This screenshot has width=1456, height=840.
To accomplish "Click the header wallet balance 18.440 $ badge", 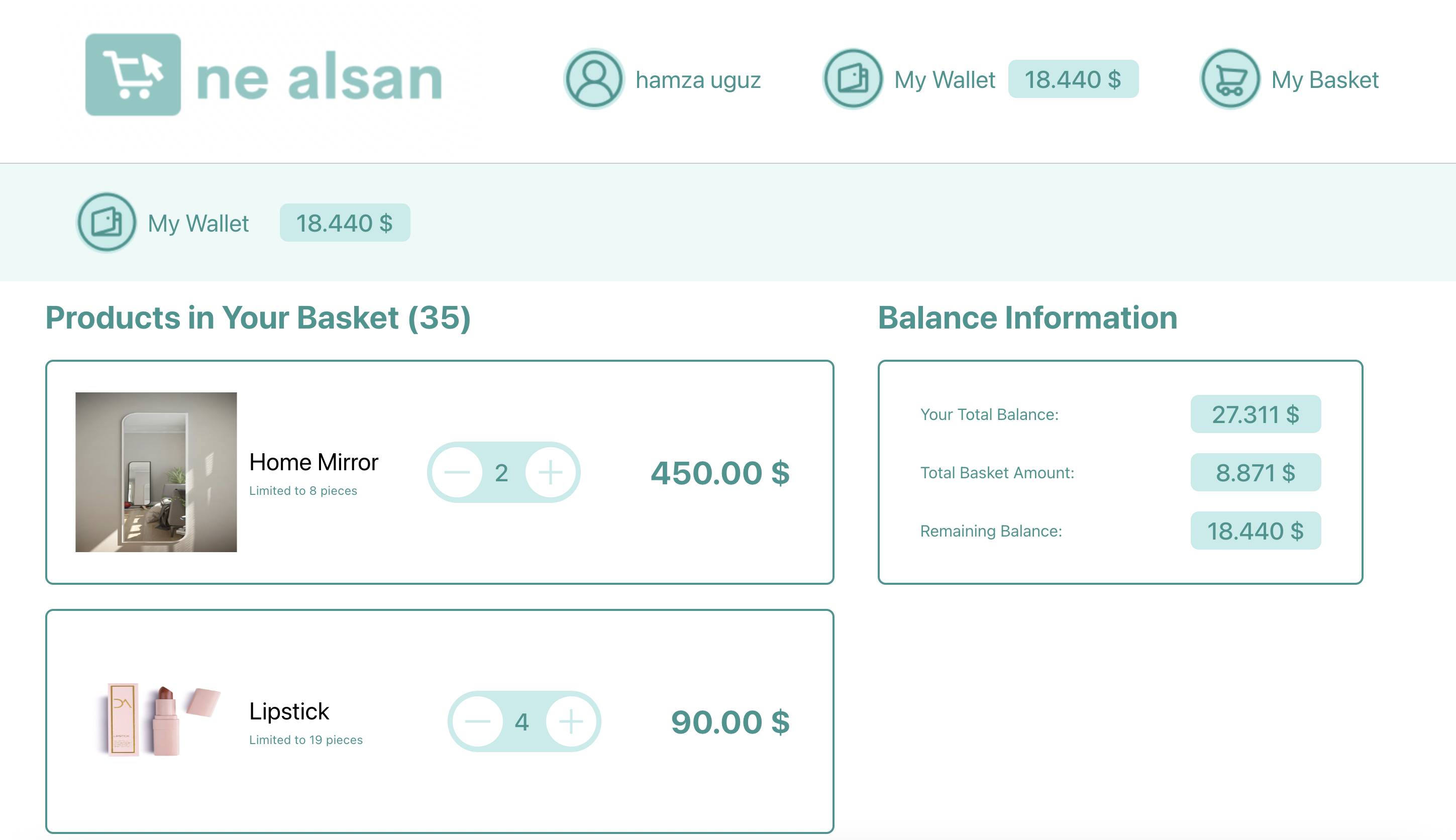I will (x=1073, y=79).
